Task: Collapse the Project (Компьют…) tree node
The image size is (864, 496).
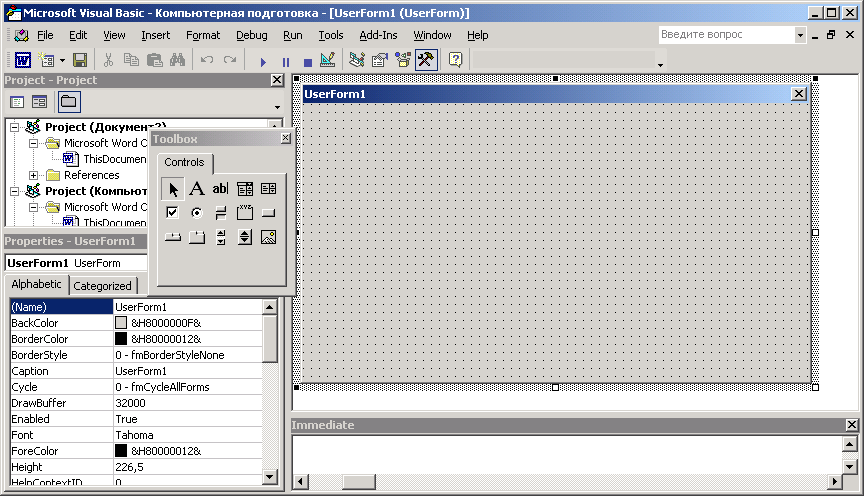Action: tap(15, 191)
